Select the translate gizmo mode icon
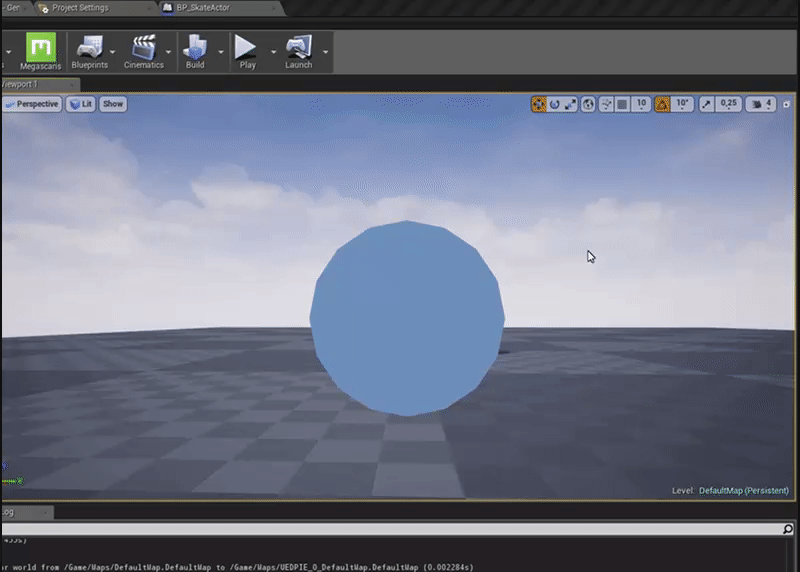Screen dimensions: 800x572 [539, 104]
